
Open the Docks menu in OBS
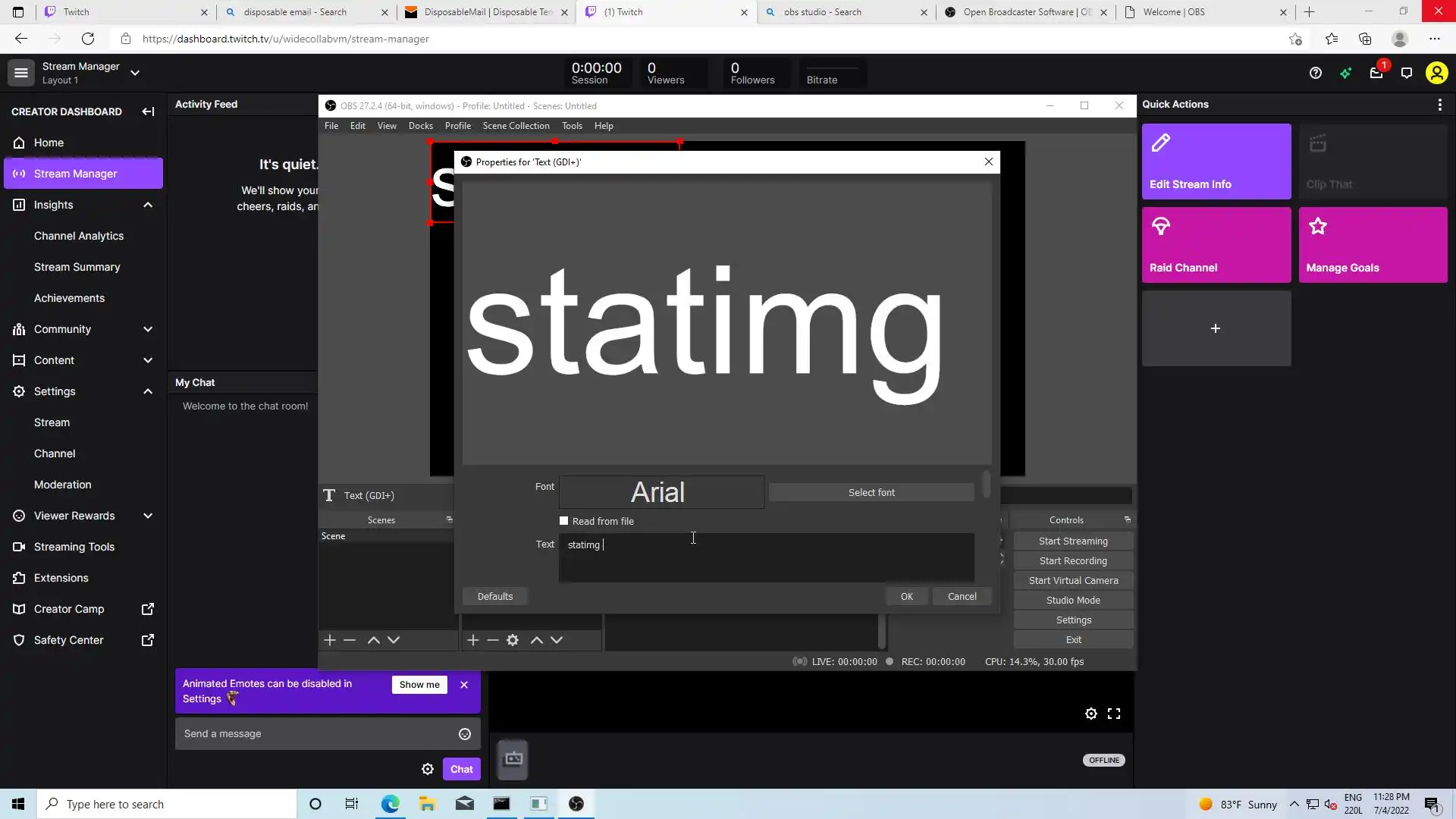pyautogui.click(x=420, y=126)
